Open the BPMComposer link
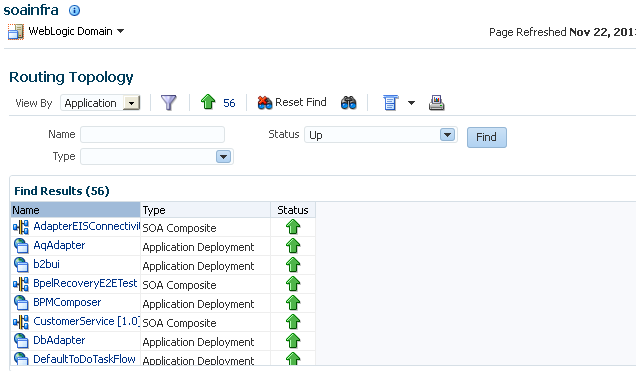 (x=67, y=302)
